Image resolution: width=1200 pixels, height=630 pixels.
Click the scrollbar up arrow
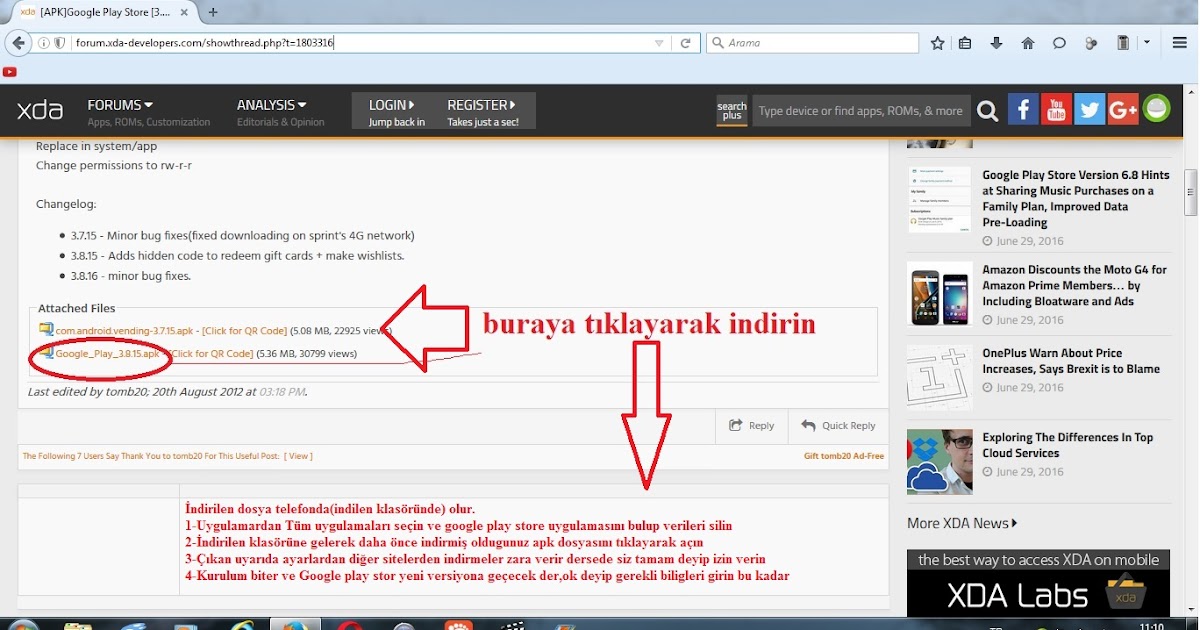point(1191,92)
